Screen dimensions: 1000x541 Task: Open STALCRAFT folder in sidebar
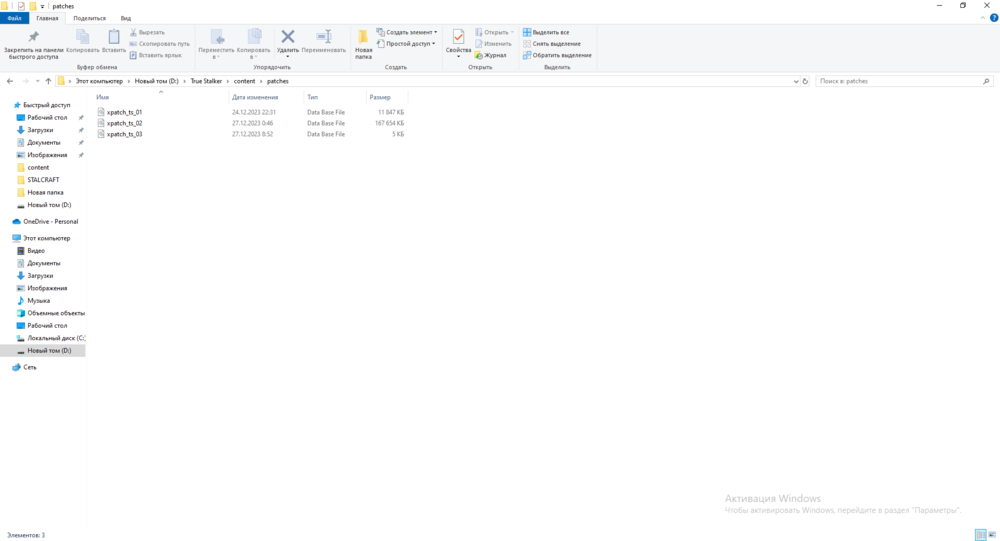click(x=43, y=180)
